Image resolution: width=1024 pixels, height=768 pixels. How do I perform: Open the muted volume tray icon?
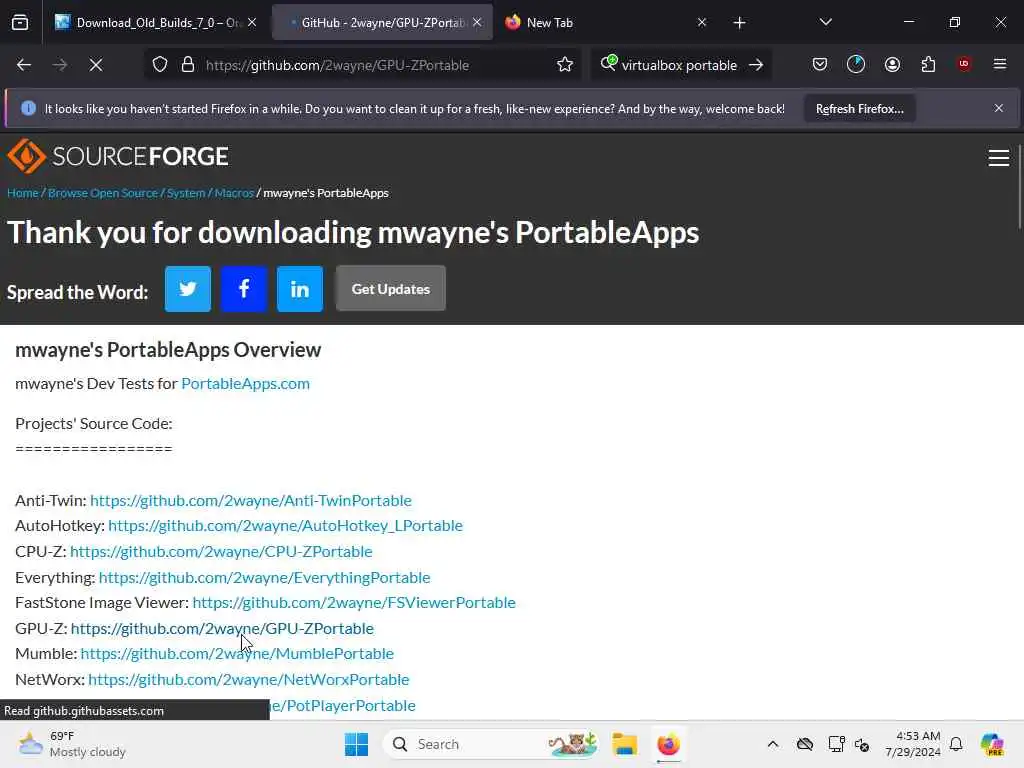[862, 744]
